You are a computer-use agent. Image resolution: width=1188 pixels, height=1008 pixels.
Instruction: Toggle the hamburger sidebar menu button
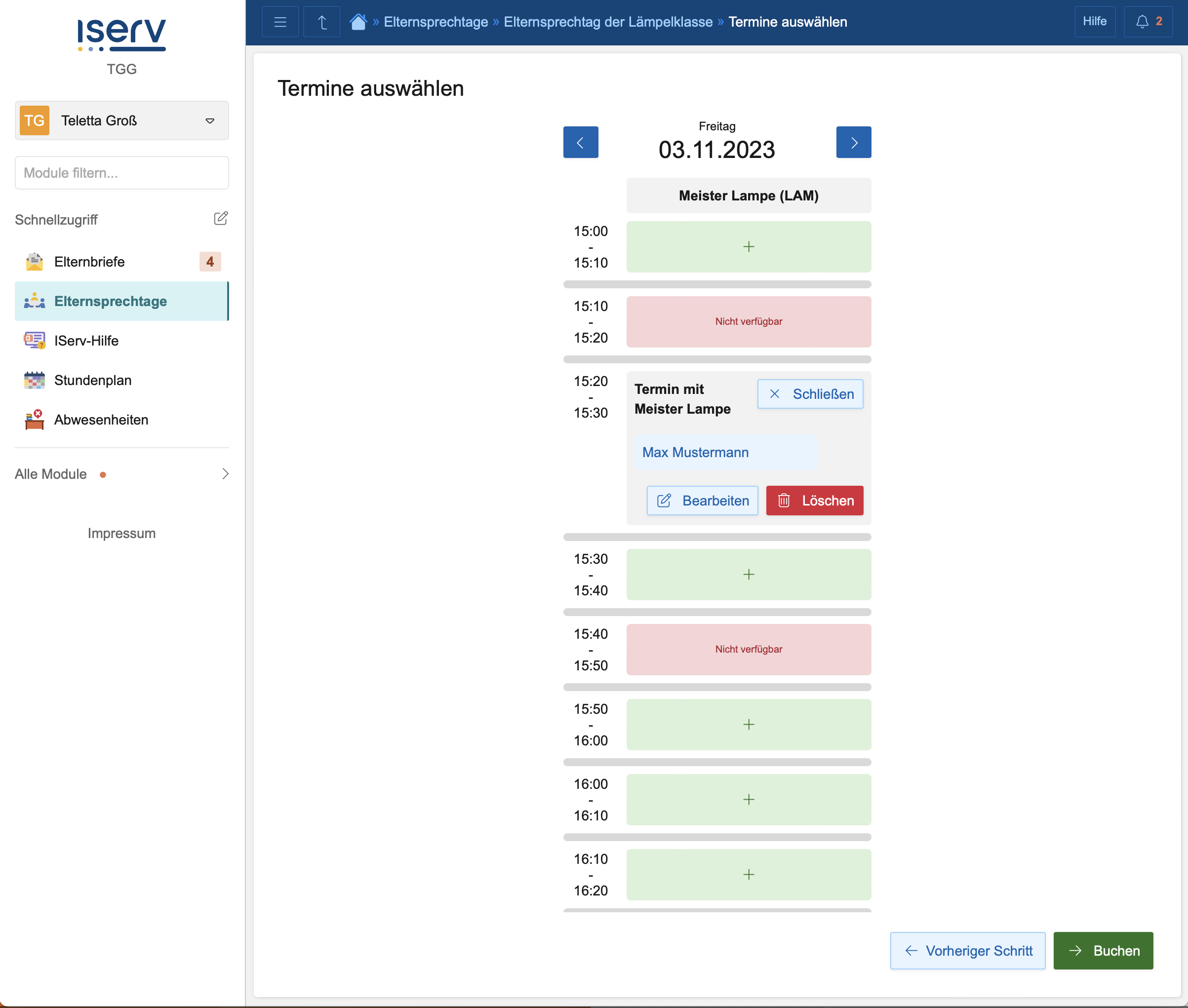point(280,22)
